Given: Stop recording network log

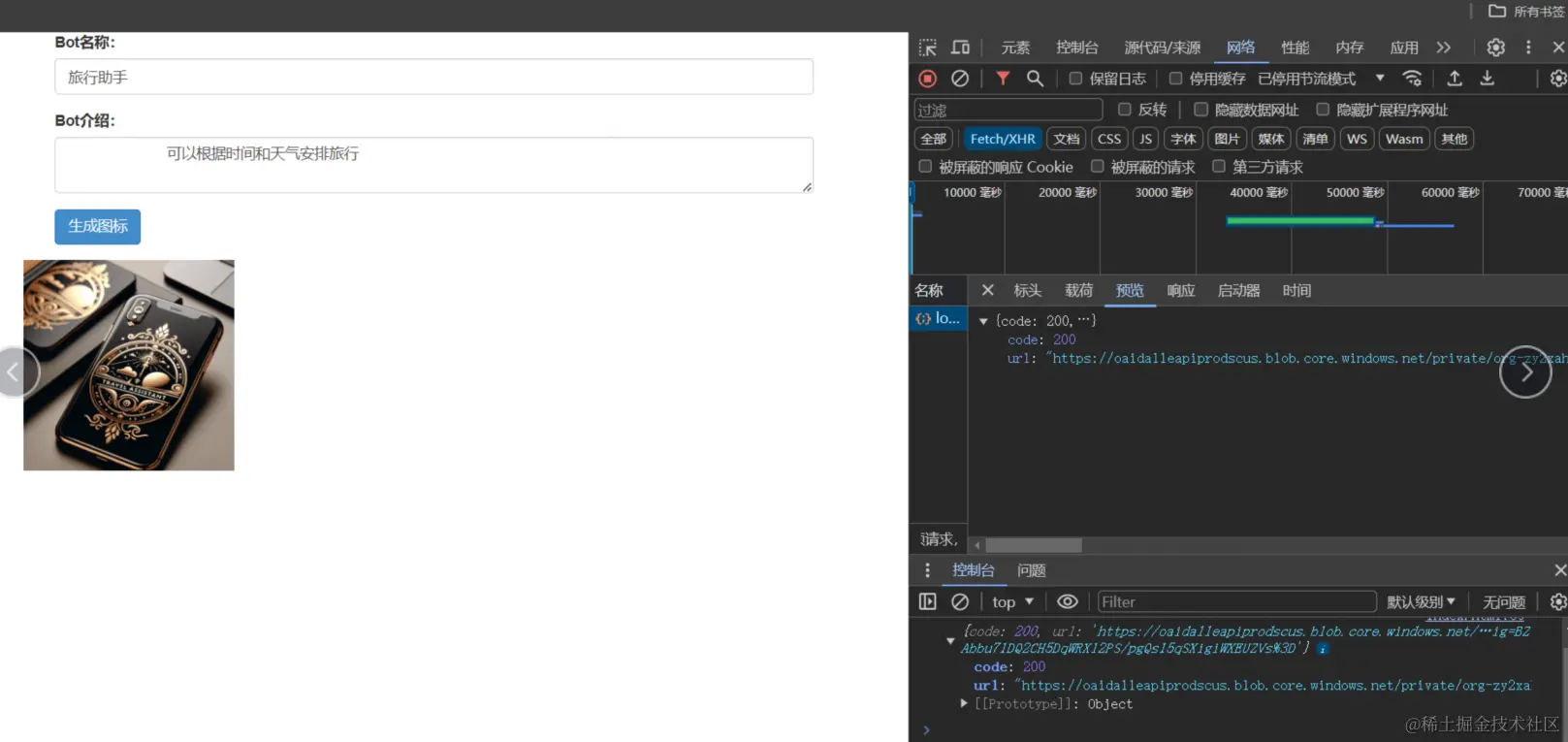Looking at the screenshot, I should [x=928, y=79].
